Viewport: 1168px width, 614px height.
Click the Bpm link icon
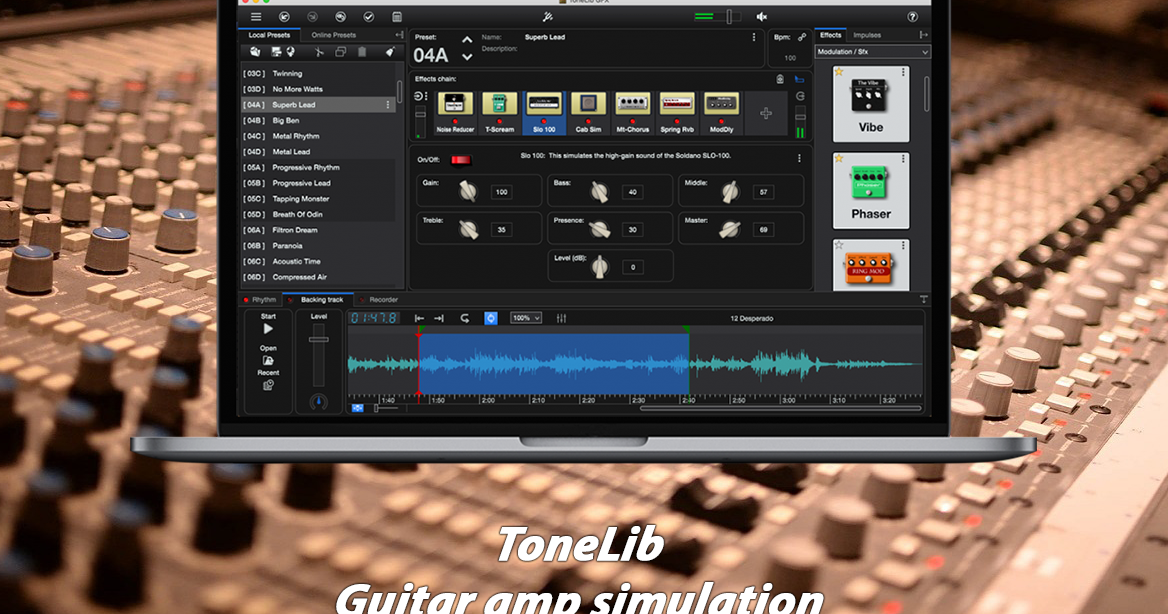[x=802, y=37]
